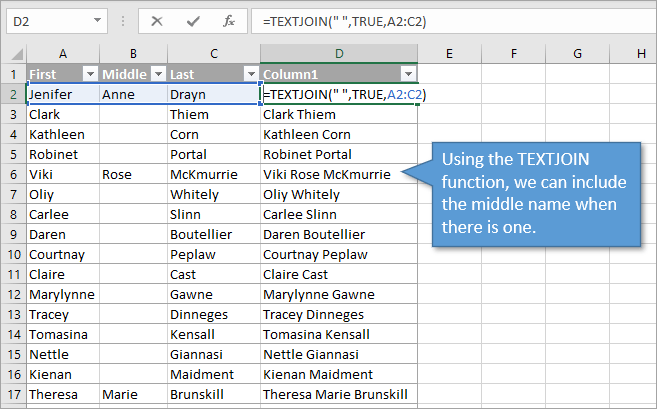This screenshot has width=657, height=409.
Task: Click the Enter checkmark formula bar icon
Action: click(193, 21)
